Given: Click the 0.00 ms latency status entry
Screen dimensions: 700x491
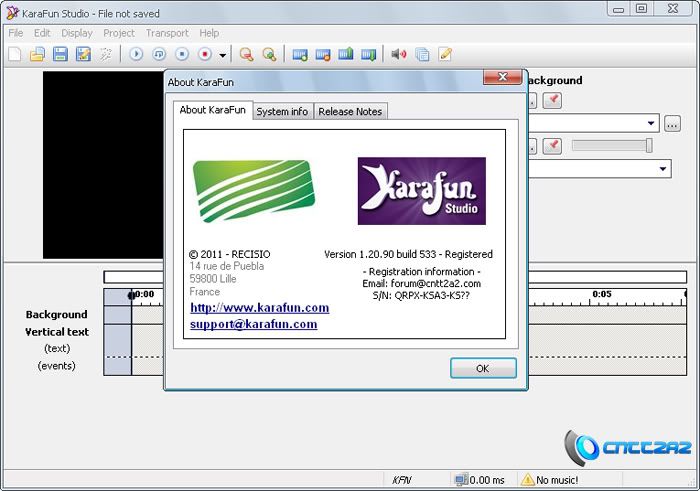Looking at the screenshot, I should point(480,480).
